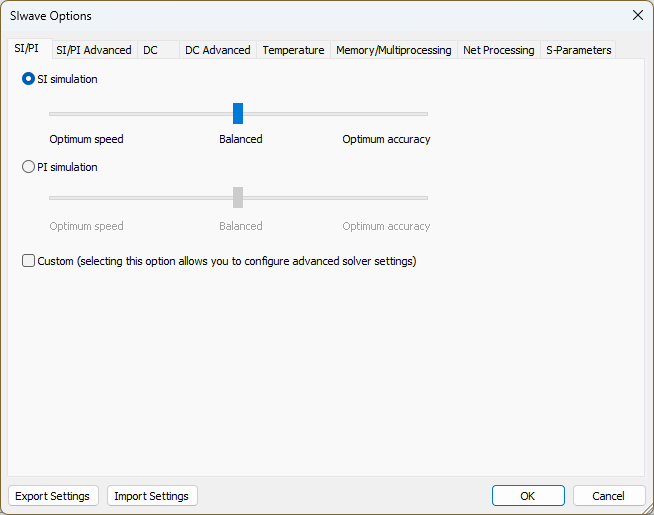The height and width of the screenshot is (515, 654).
Task: Enable the Custom advanced solver settings checkbox
Action: click(29, 261)
